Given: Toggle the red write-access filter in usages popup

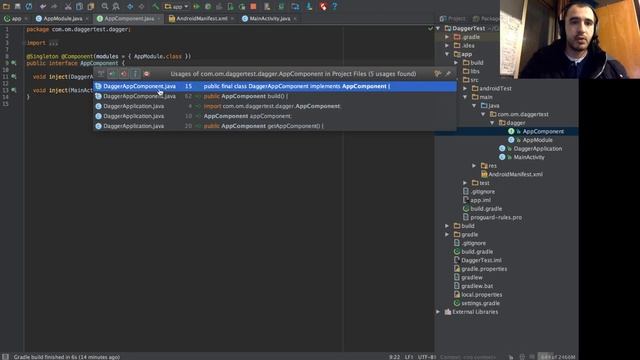Looking at the screenshot, I should [124, 74].
